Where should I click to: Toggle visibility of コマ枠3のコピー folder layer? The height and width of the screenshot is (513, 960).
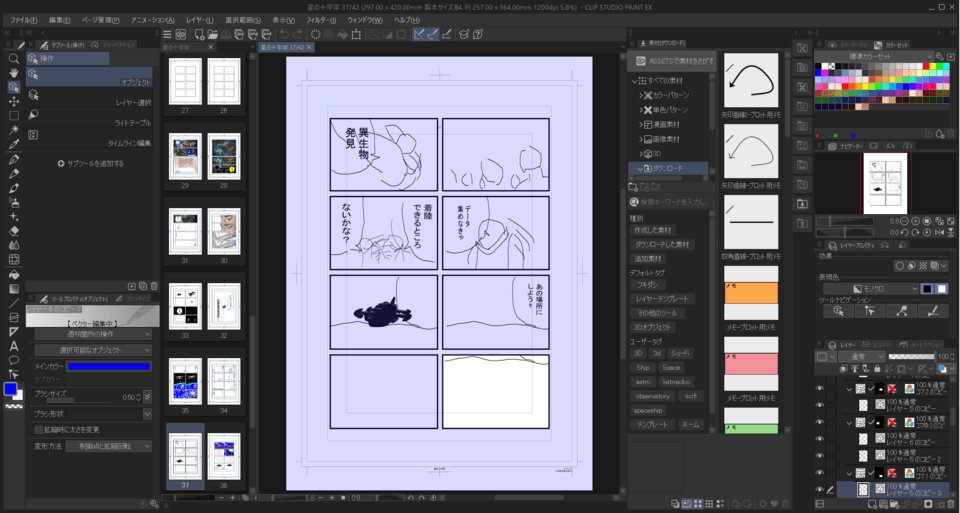(x=819, y=422)
